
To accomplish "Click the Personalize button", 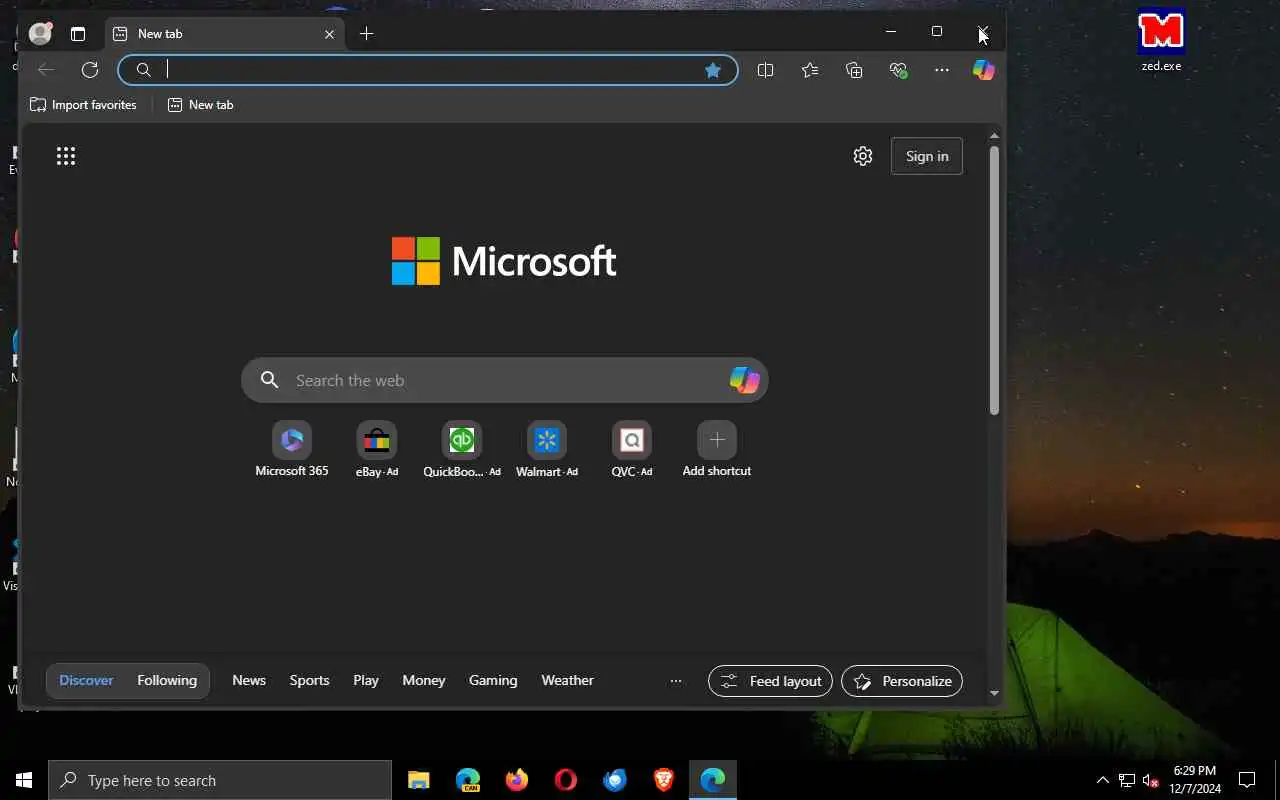I will tap(902, 681).
